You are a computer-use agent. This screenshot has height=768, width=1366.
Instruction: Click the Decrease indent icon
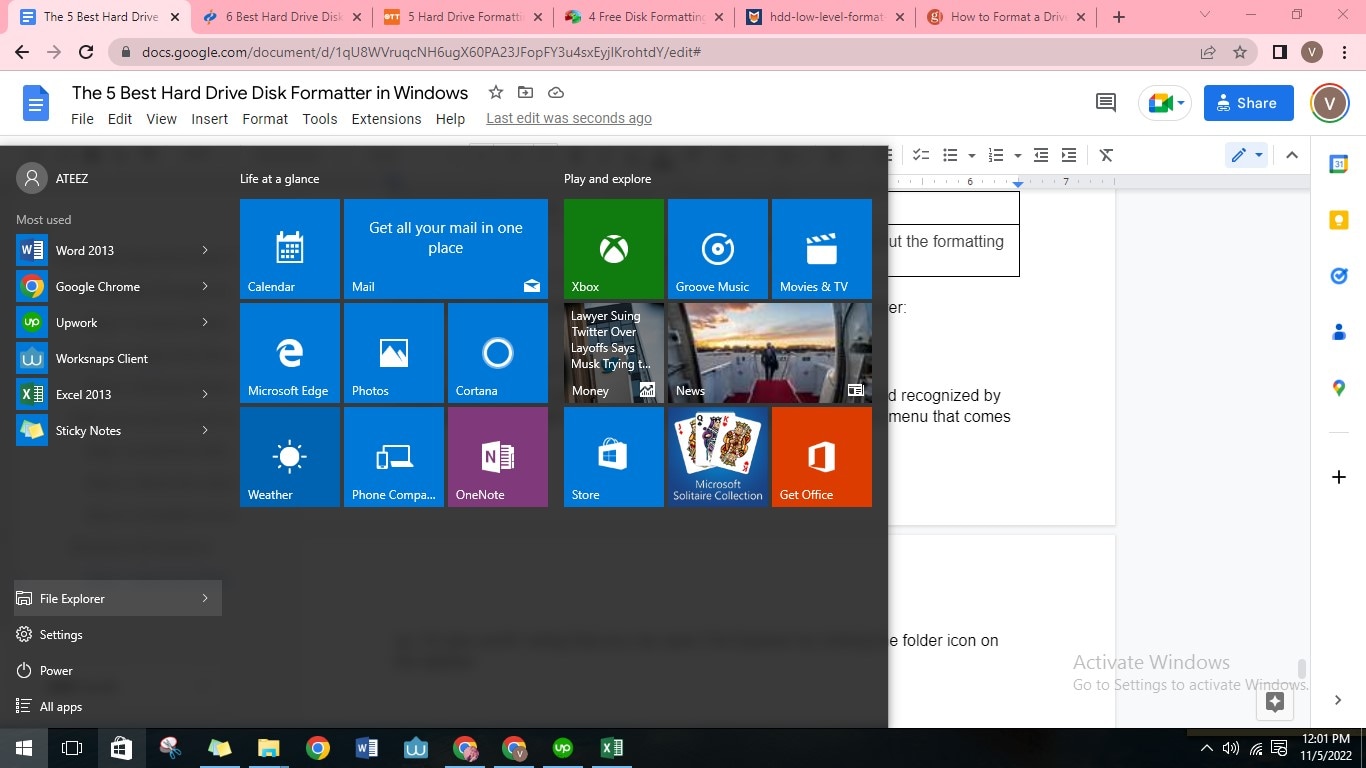point(1041,155)
